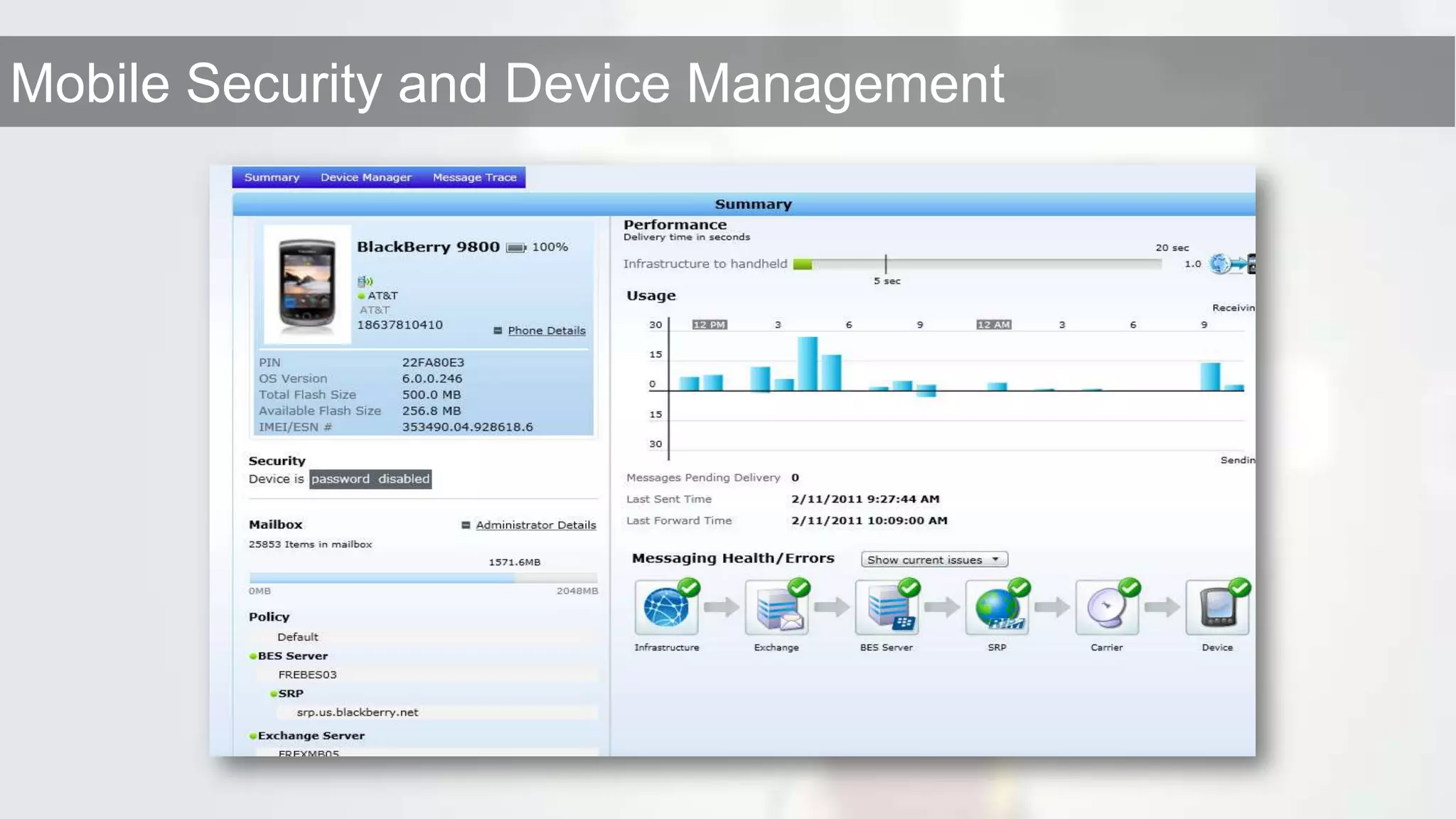Open the Summary tab
This screenshot has width=1456, height=819.
click(x=272, y=177)
